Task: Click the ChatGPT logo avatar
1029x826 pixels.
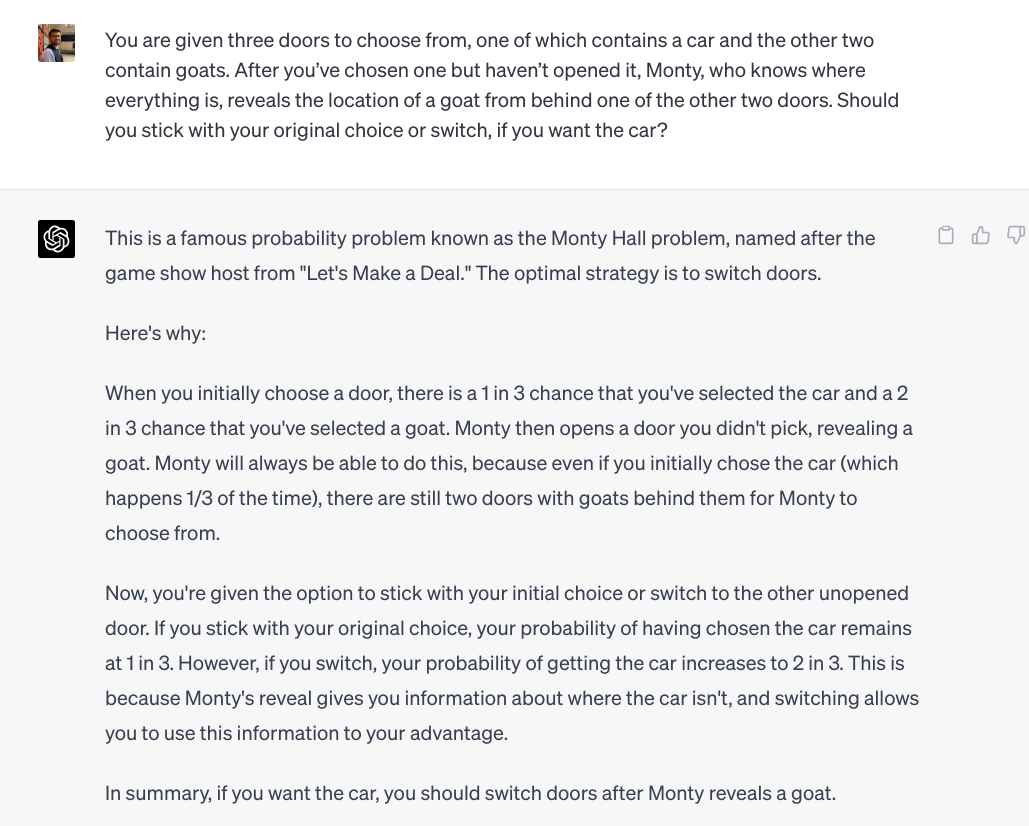Action: (57, 239)
